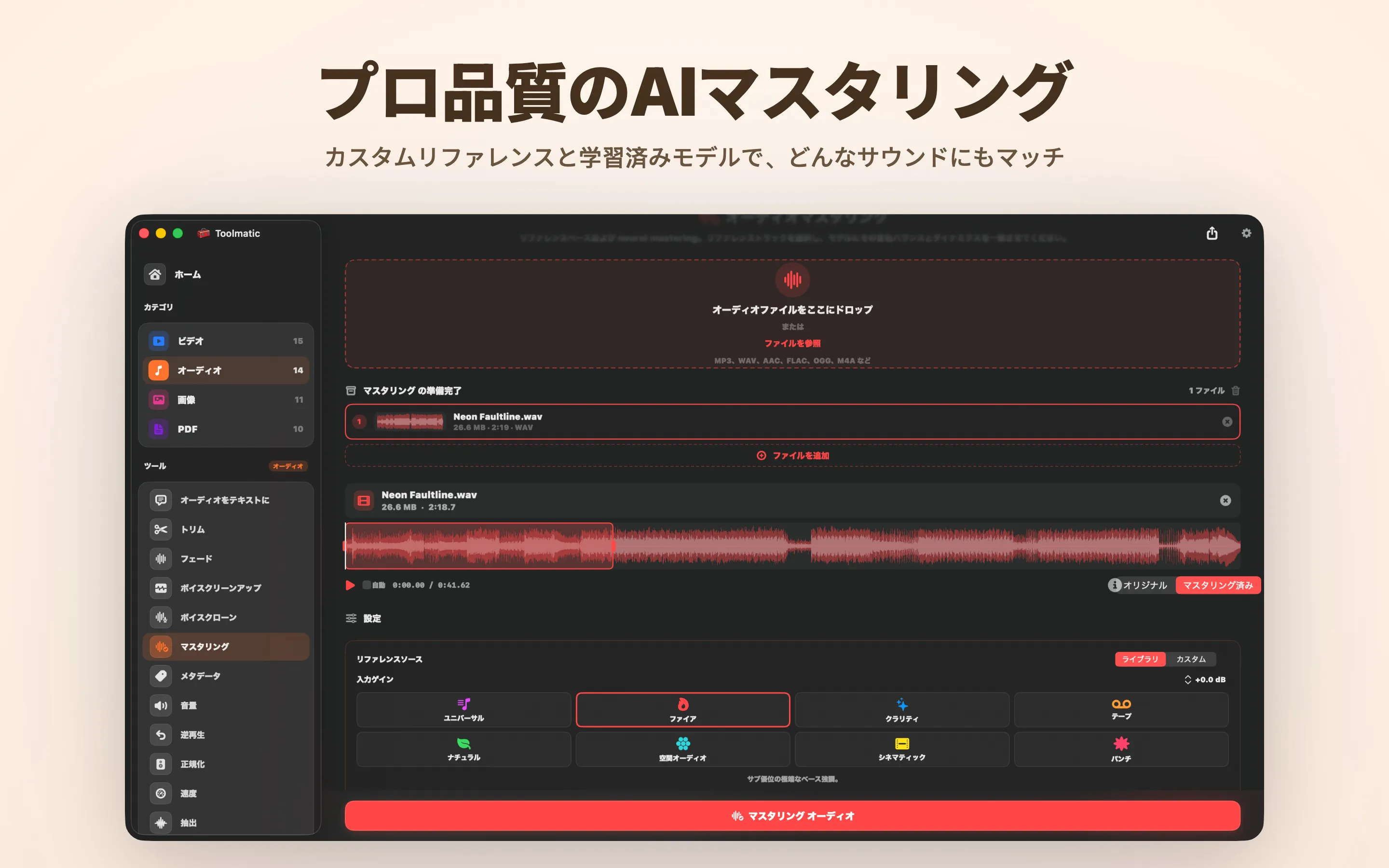
Task: Click ファイルを追加 button
Action: click(792, 455)
